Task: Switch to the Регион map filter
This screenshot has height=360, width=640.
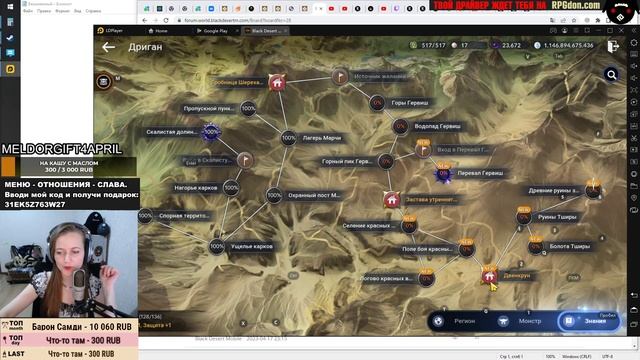Action: pos(456,321)
